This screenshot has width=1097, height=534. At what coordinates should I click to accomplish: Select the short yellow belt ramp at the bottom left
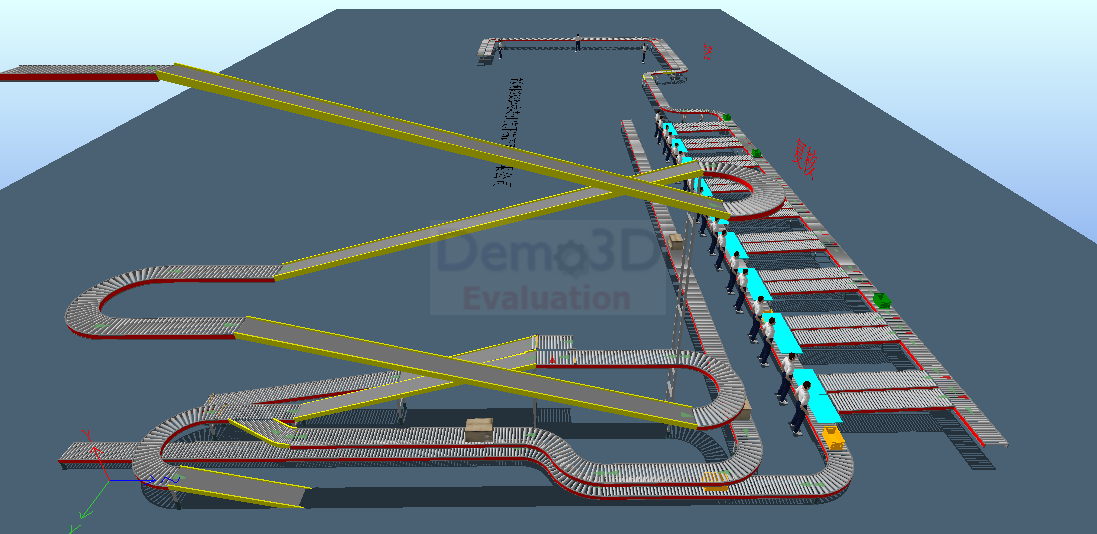[x=238, y=486]
